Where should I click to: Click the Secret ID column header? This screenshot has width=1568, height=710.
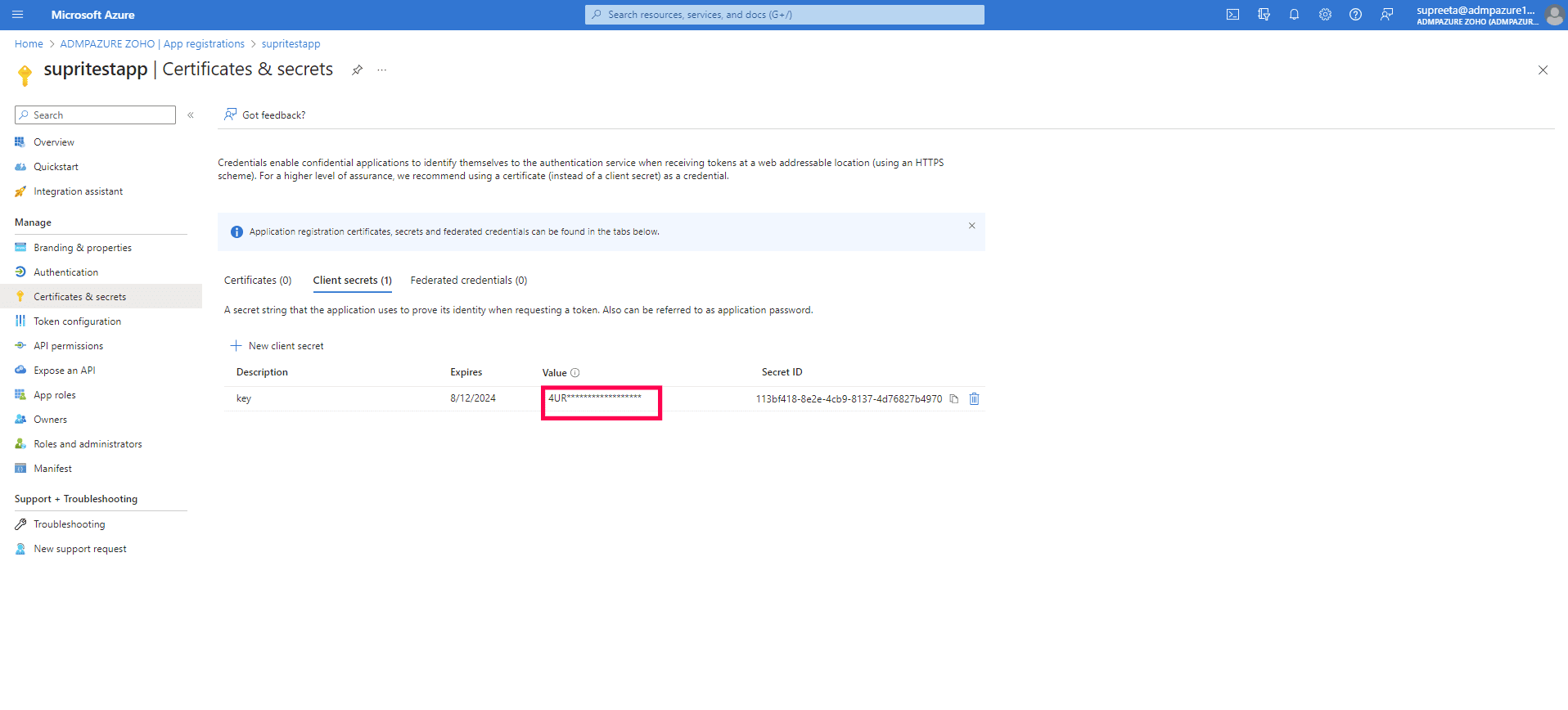point(782,372)
